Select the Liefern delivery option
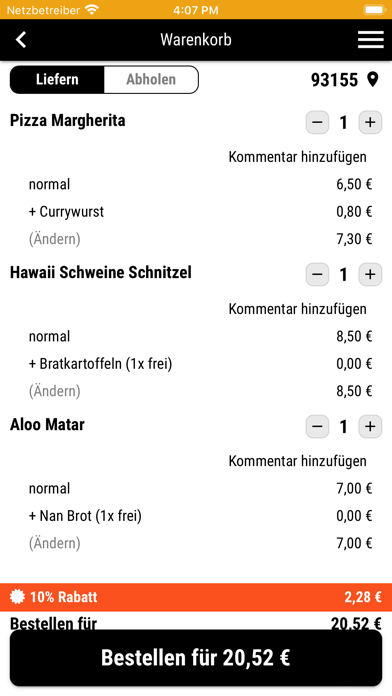 coord(57,79)
